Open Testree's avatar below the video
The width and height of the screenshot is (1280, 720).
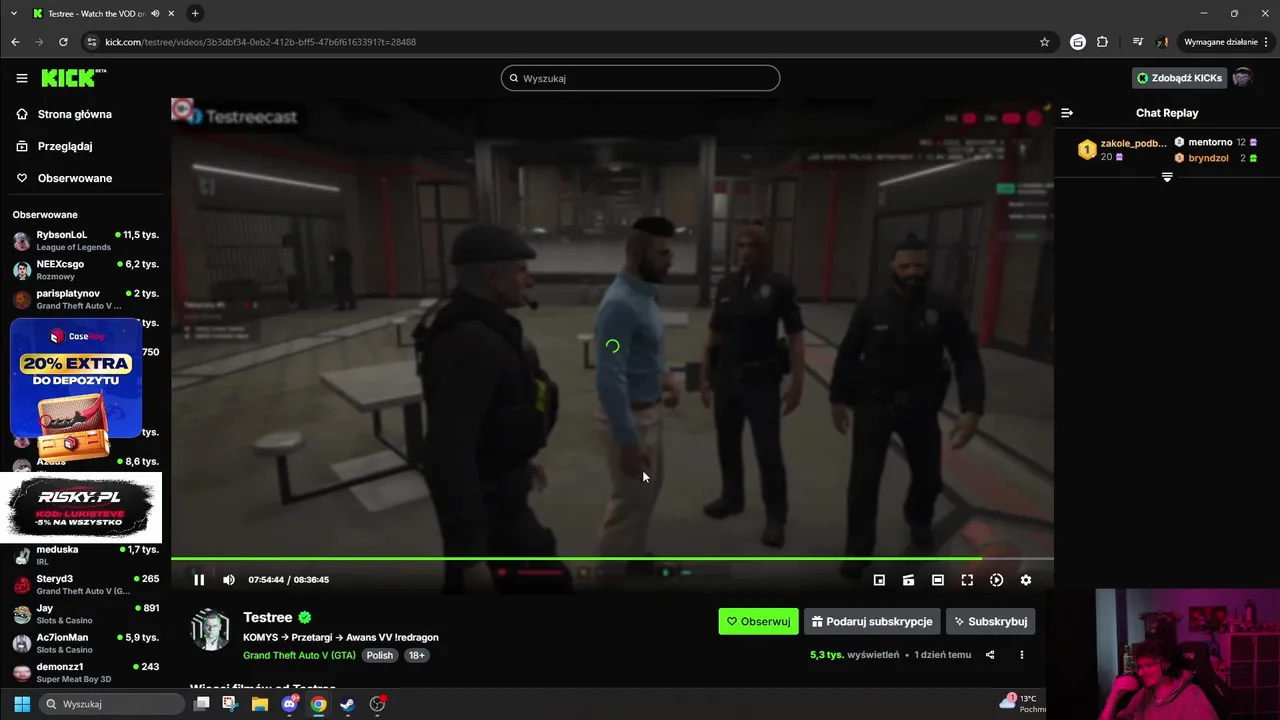pos(210,630)
